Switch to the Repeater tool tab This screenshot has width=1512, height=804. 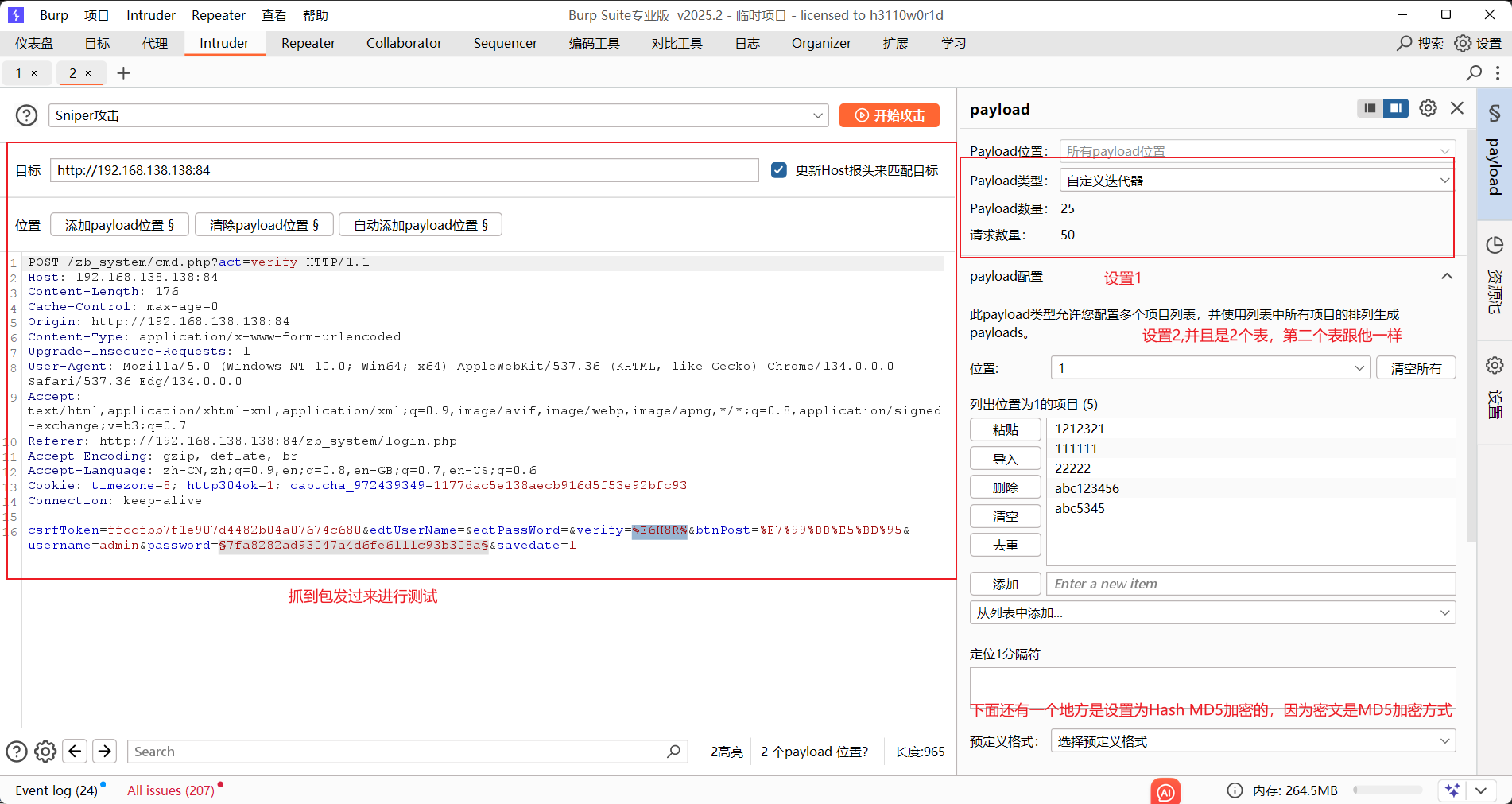coord(308,43)
